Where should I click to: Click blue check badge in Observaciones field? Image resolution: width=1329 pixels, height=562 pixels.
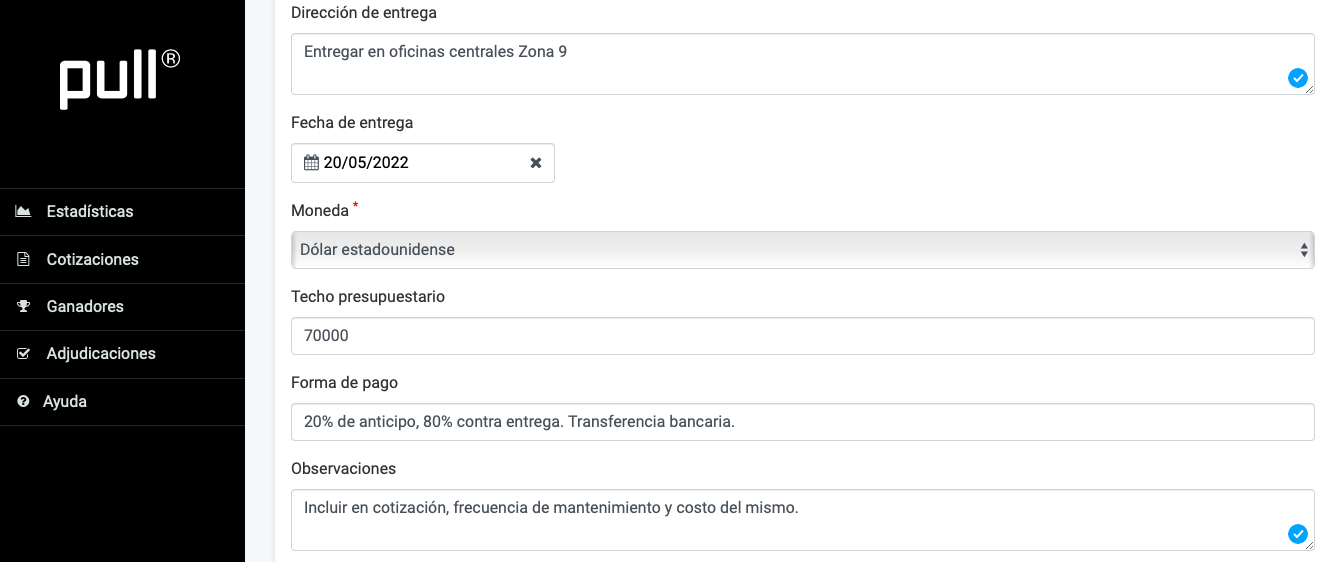pos(1298,534)
